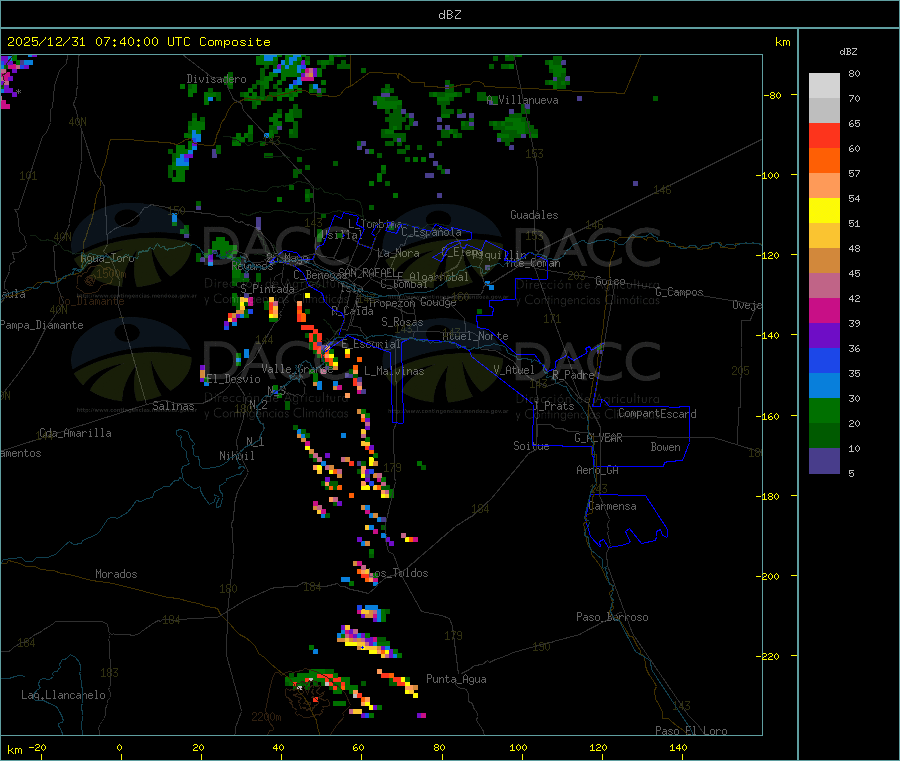Viewport: 900px width, 761px height.
Task: Click the Guadales map label
Action: [534, 215]
